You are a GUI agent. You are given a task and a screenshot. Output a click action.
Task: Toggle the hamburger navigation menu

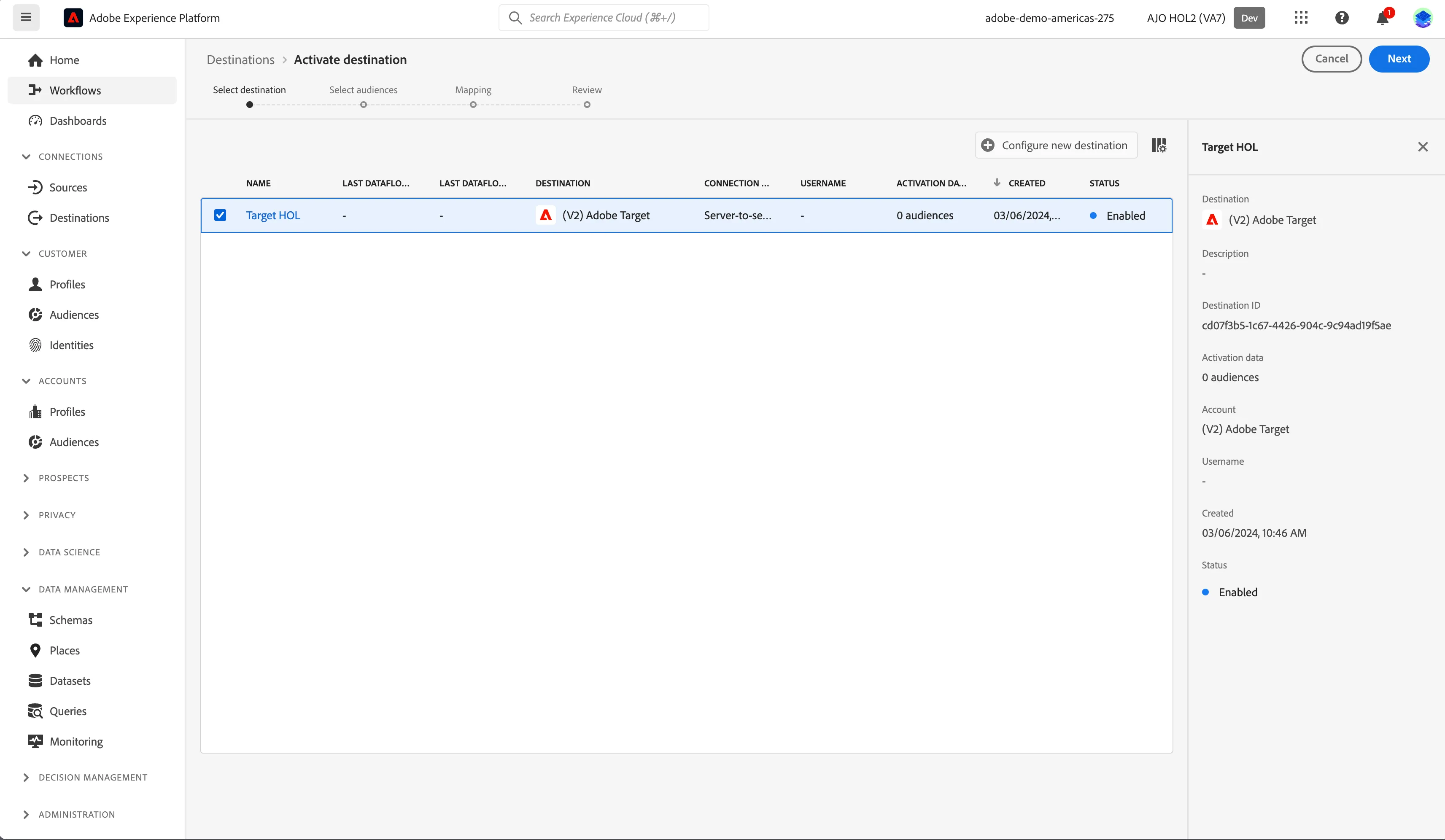pyautogui.click(x=26, y=17)
